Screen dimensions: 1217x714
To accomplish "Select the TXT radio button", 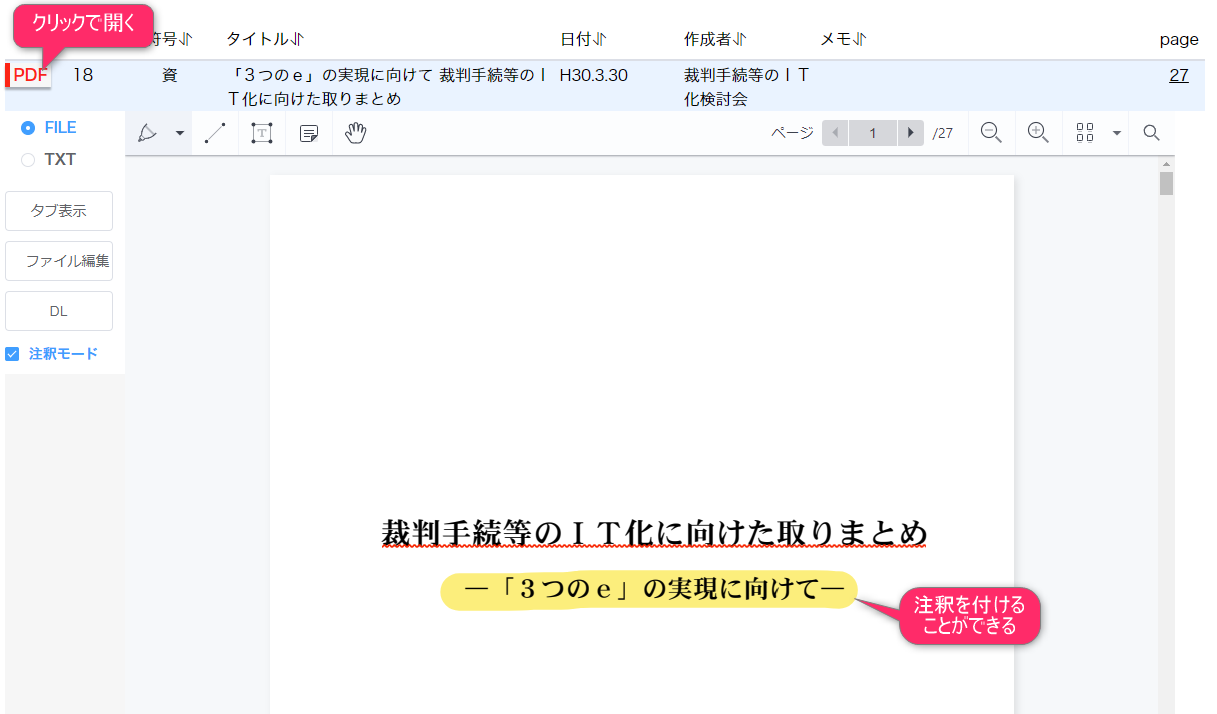I will [28, 160].
